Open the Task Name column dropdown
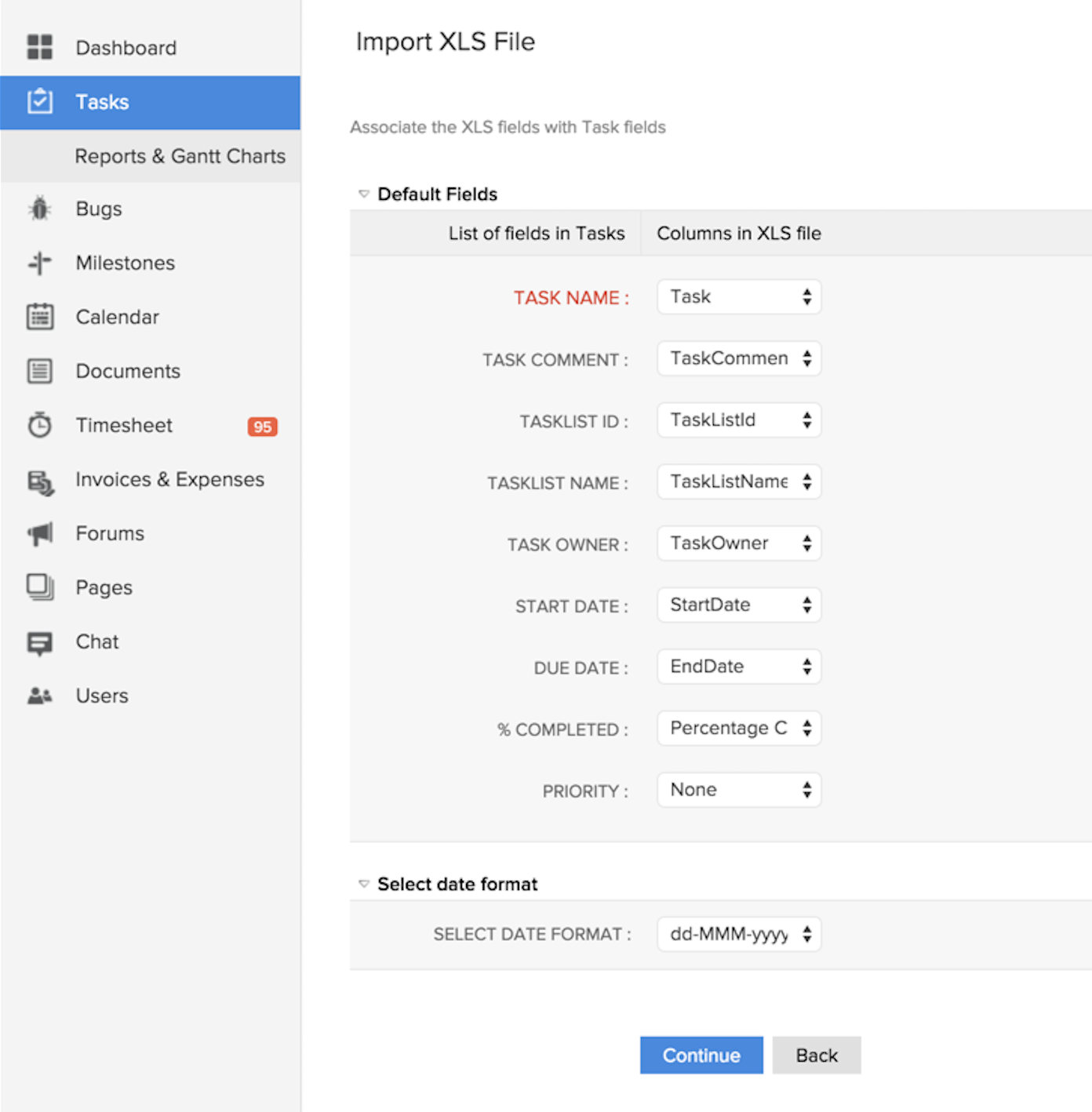 pos(738,297)
